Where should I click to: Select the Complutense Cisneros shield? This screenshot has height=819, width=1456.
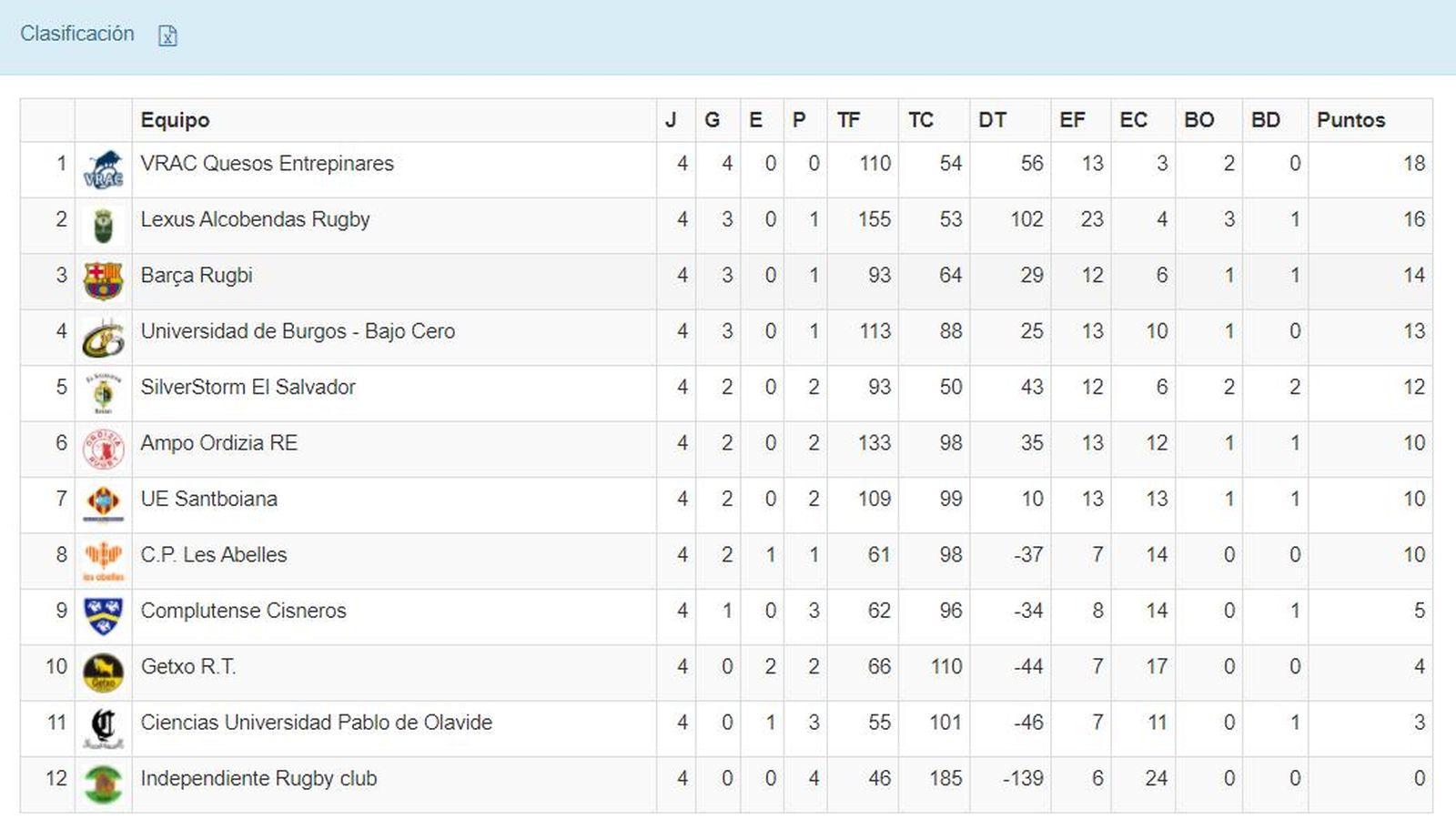pos(104,616)
